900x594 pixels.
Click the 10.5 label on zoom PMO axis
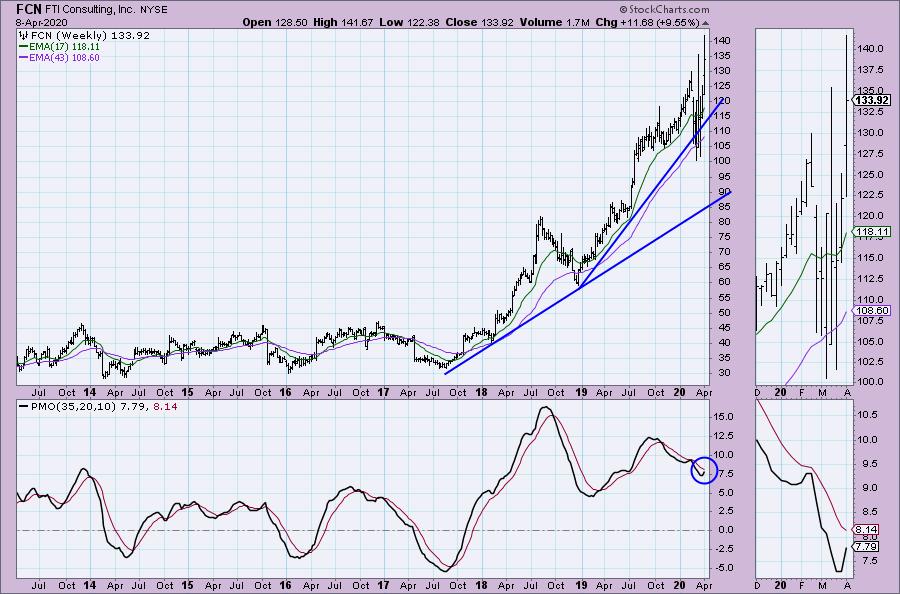(x=866, y=414)
